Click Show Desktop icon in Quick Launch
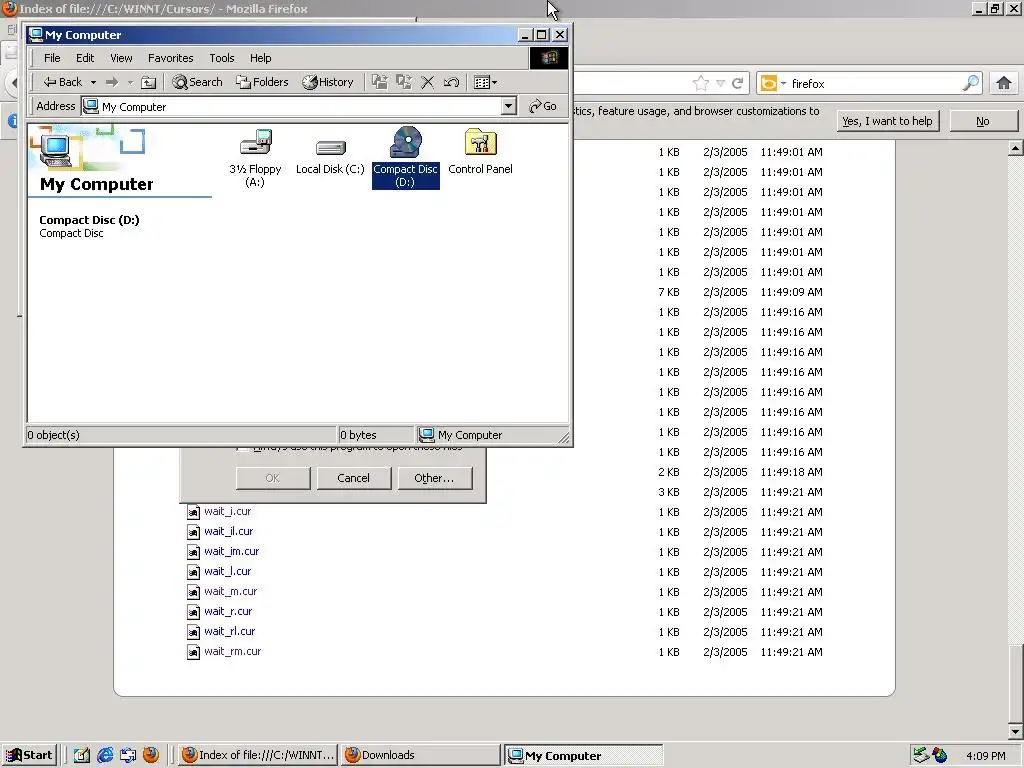The height and width of the screenshot is (768, 1024). [82, 756]
